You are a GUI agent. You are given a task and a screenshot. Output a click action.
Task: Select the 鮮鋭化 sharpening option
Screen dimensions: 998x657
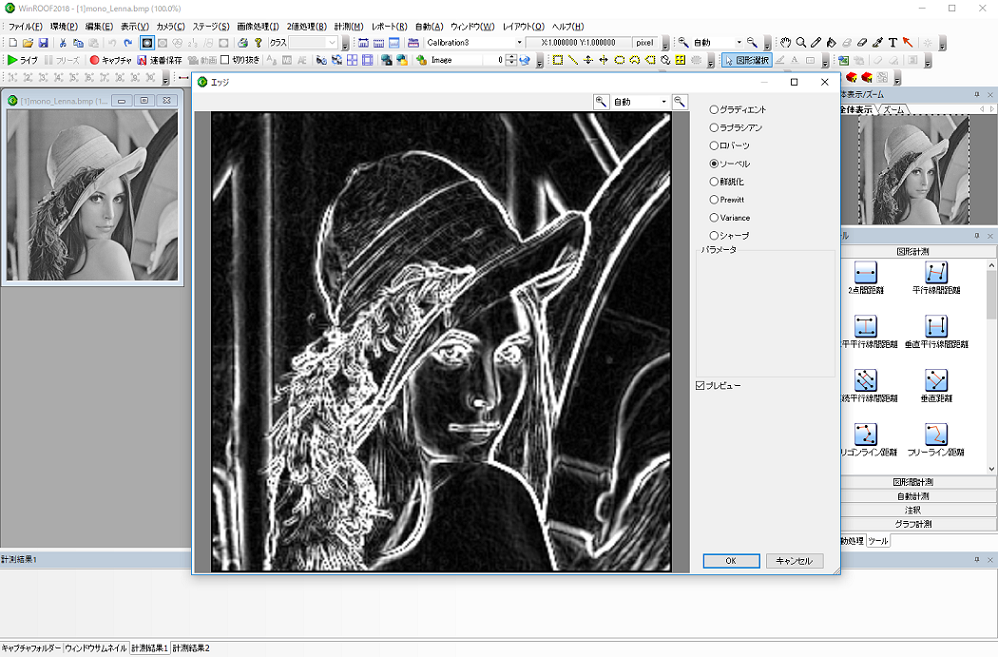tap(727, 181)
